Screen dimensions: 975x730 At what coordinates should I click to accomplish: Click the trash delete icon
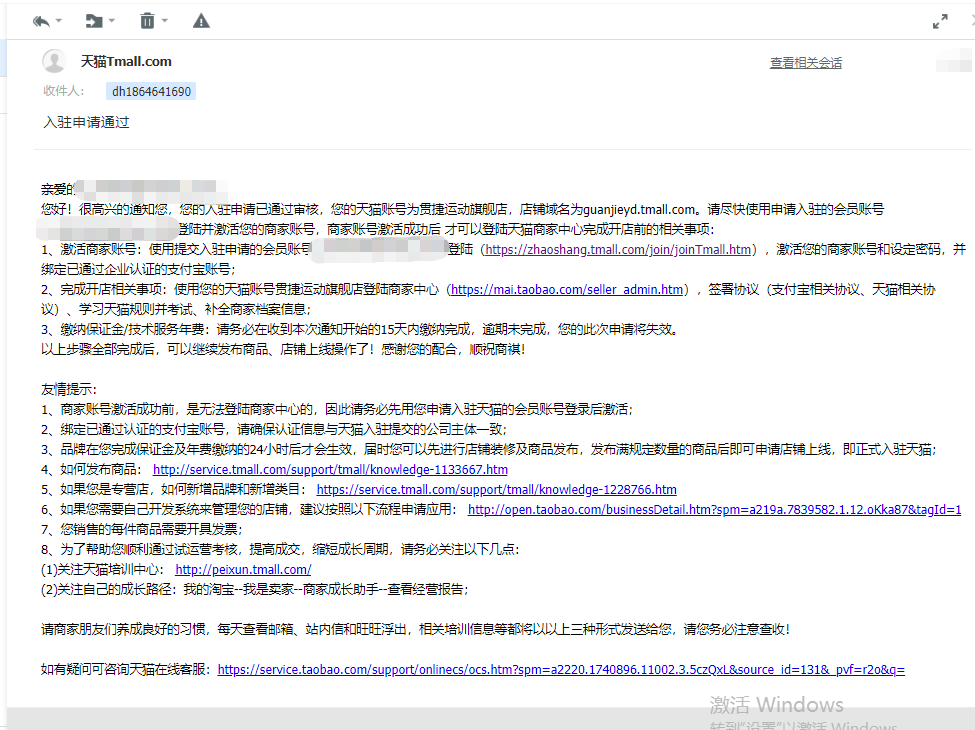147,21
